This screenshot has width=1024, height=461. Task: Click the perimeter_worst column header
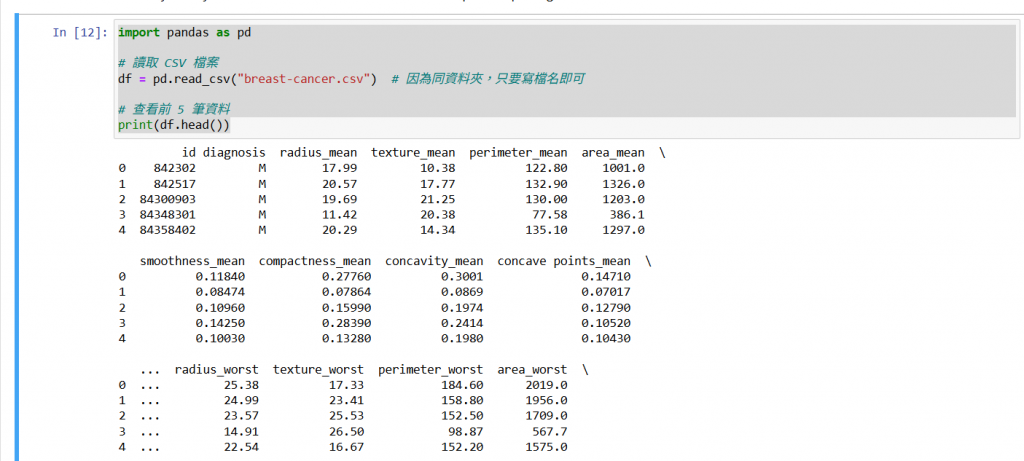coord(430,370)
